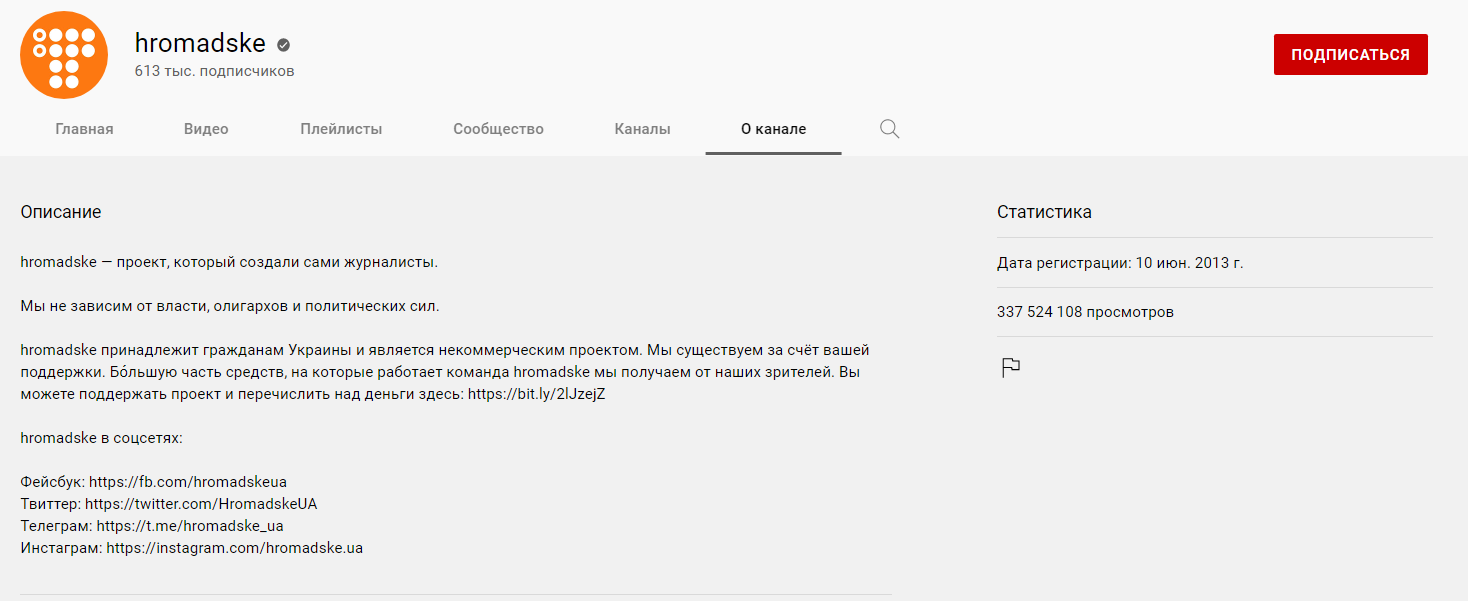Follow the https://bit.ly/2lJzejZ donation link

[537, 394]
